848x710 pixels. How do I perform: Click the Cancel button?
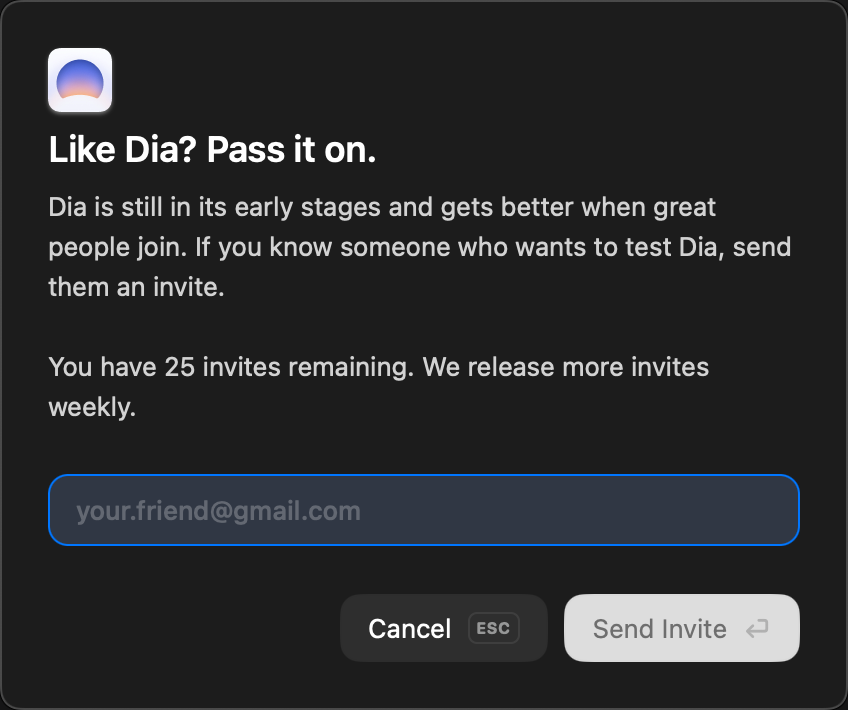(444, 628)
